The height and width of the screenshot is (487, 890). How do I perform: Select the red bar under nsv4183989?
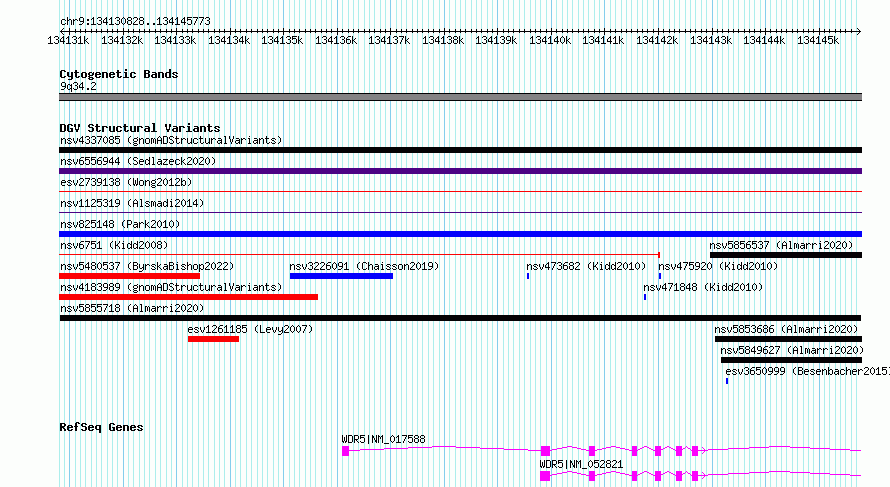(x=188, y=297)
